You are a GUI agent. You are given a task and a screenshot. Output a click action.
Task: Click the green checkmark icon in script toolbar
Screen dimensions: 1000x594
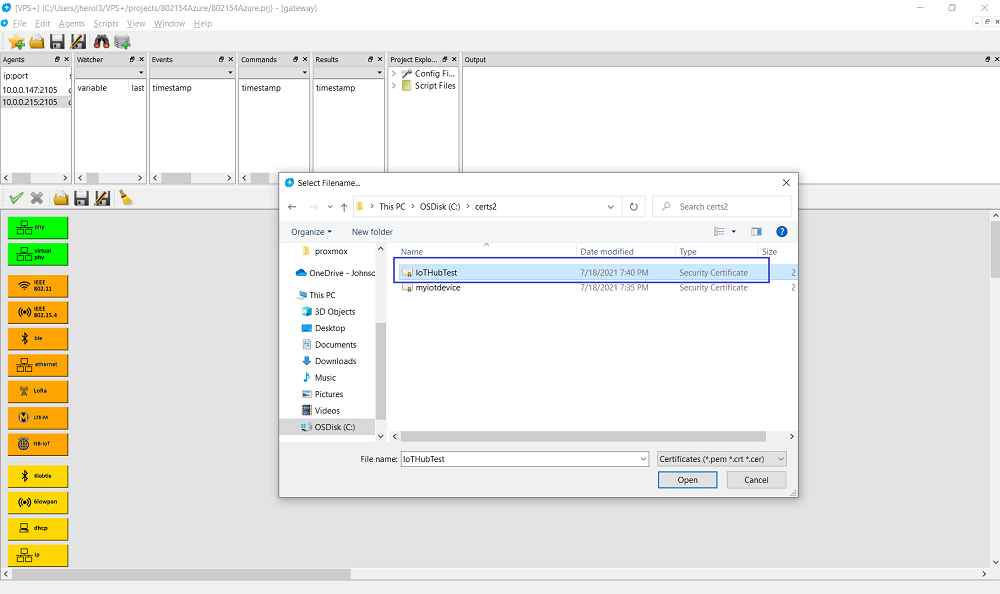16,198
